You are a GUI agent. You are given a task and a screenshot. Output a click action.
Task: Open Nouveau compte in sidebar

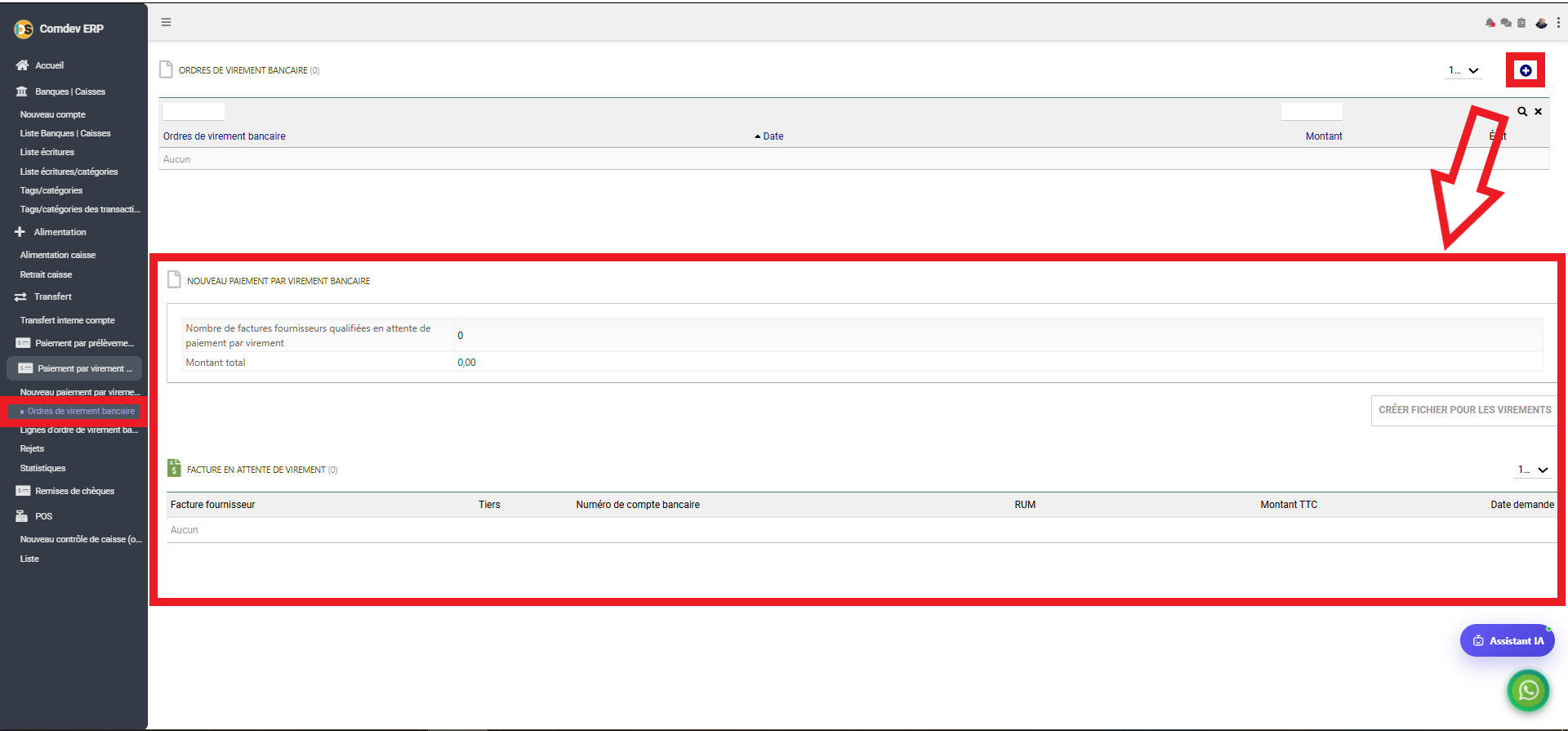(53, 114)
